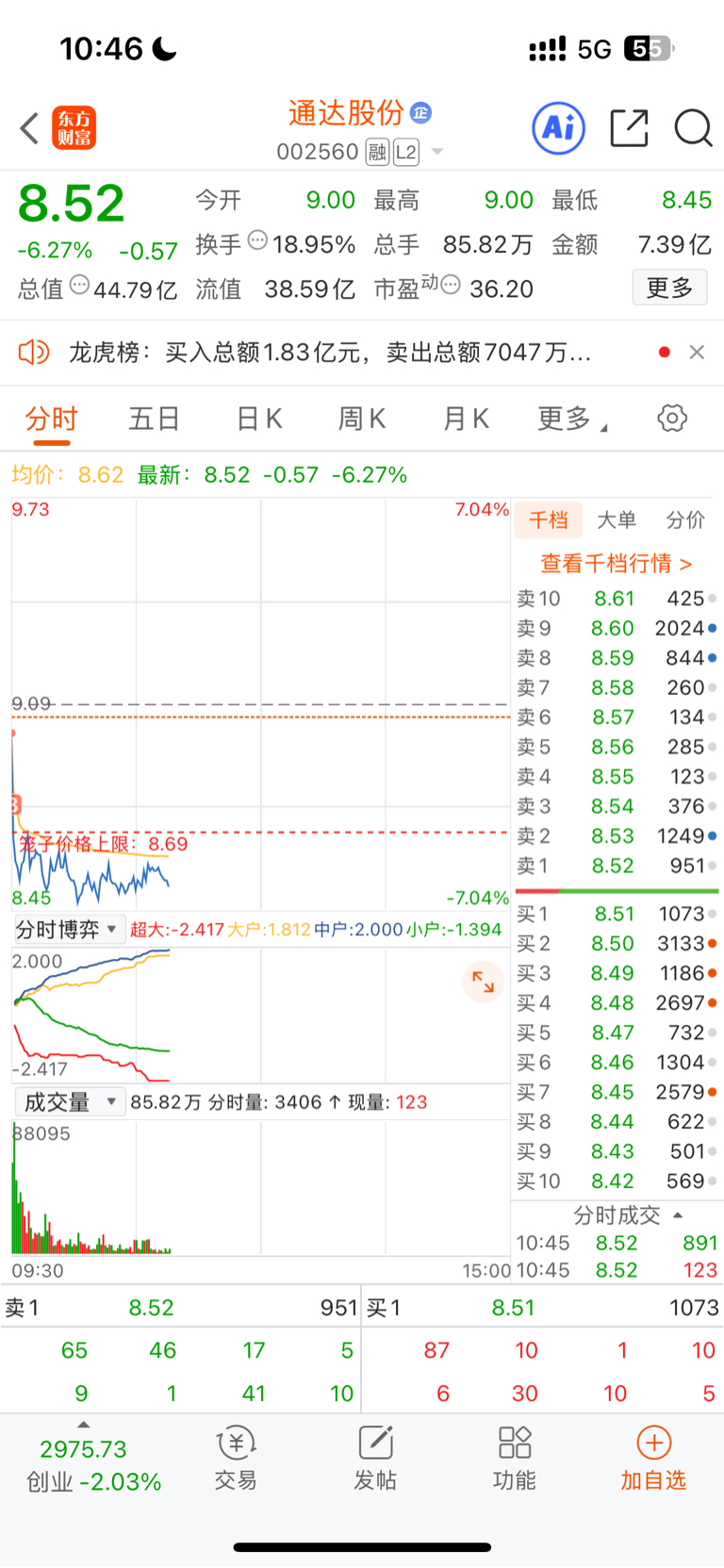This screenshot has width=724, height=1568.
Task: Open 查看千档行情 link
Action: click(x=616, y=564)
